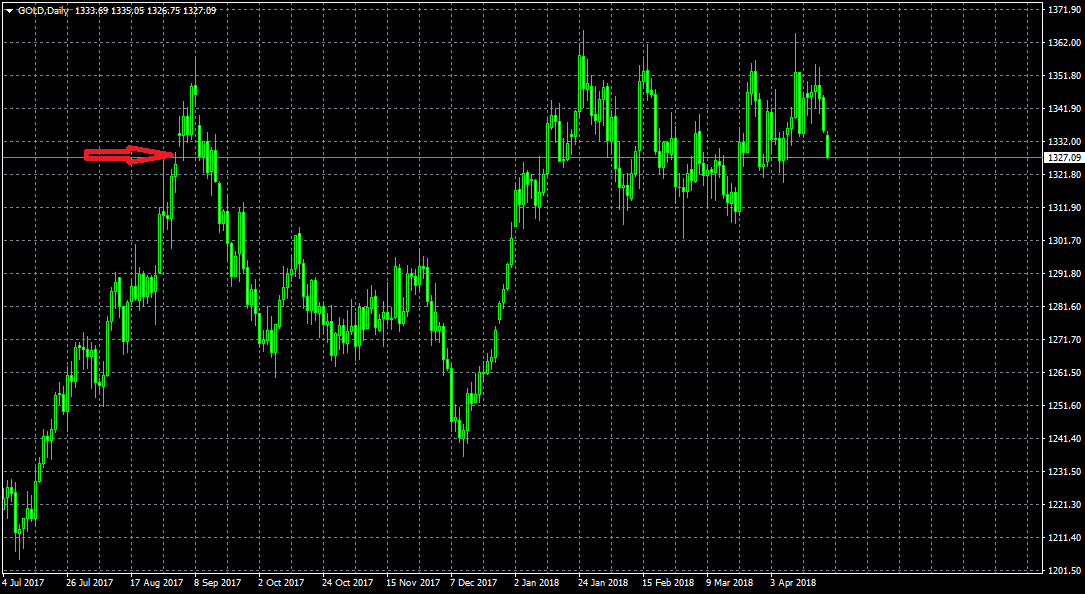Click the 1341.90 price axis label
1085x594 pixels.
pos(1064,109)
